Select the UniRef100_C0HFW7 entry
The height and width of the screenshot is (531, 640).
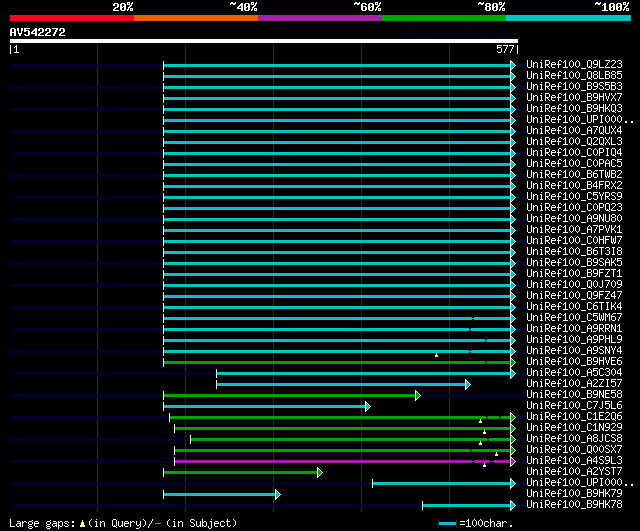(574, 241)
